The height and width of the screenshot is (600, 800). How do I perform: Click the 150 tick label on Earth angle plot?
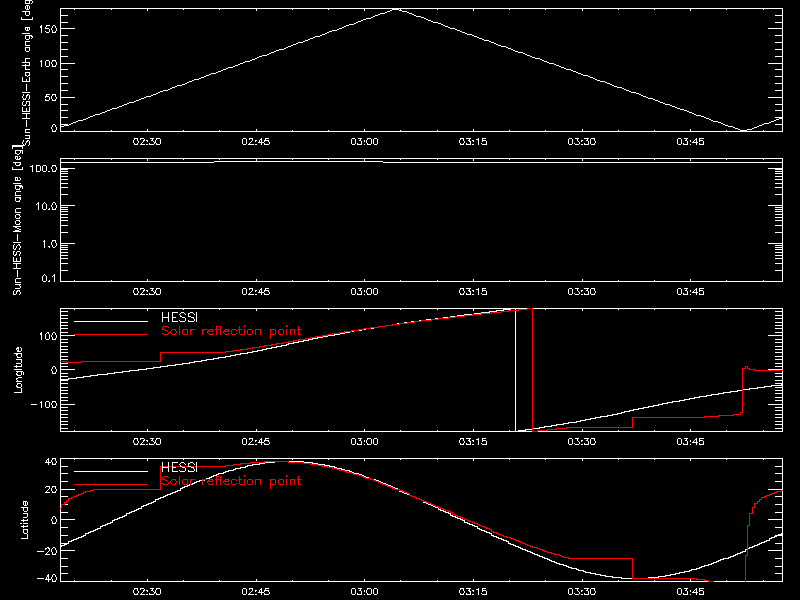pyautogui.click(x=48, y=29)
